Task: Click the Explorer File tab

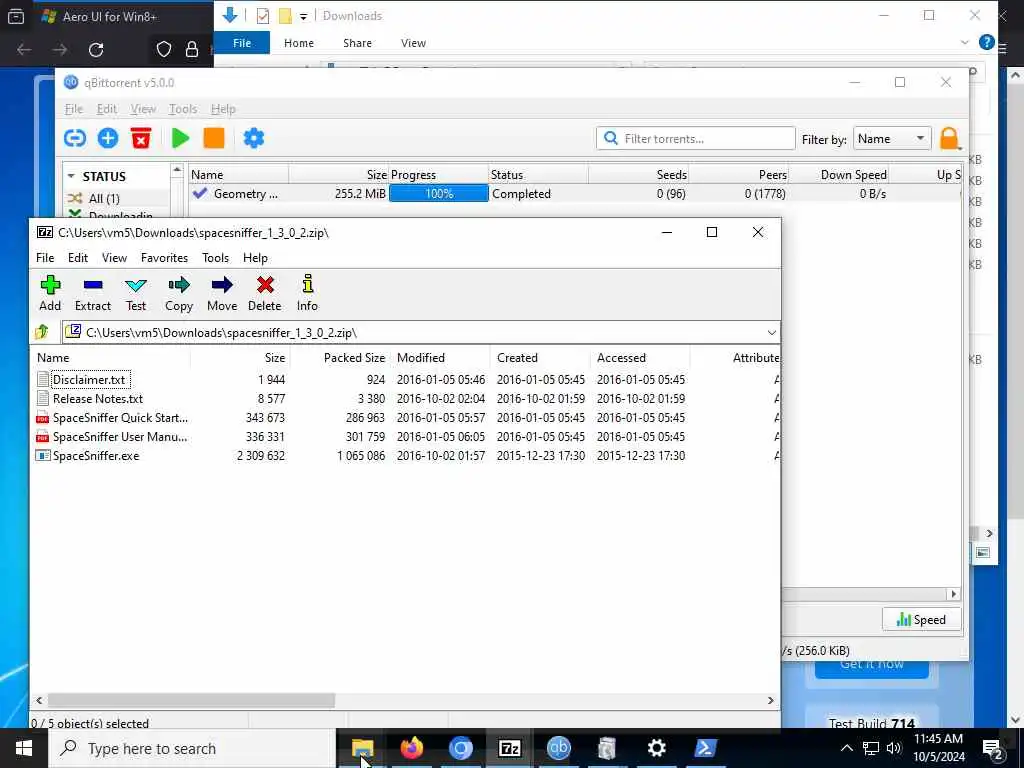Action: pos(242,43)
